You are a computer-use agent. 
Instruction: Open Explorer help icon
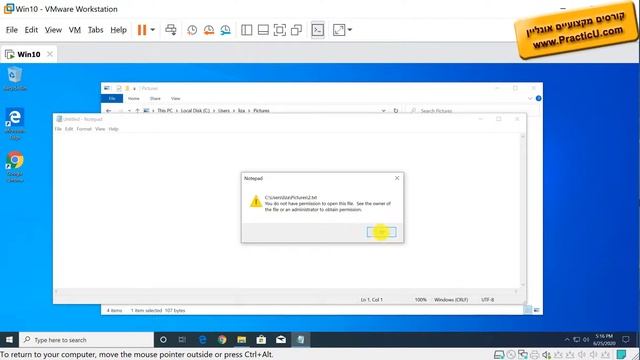538,98
